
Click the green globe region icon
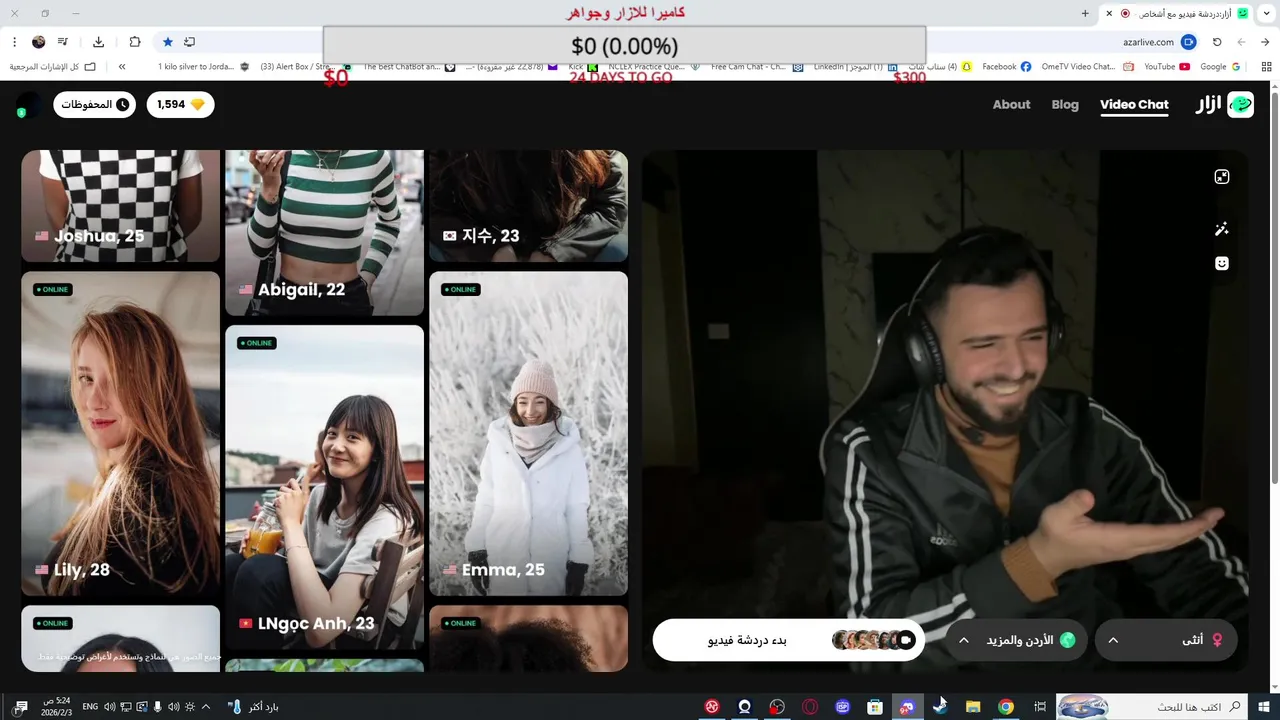pos(1067,640)
